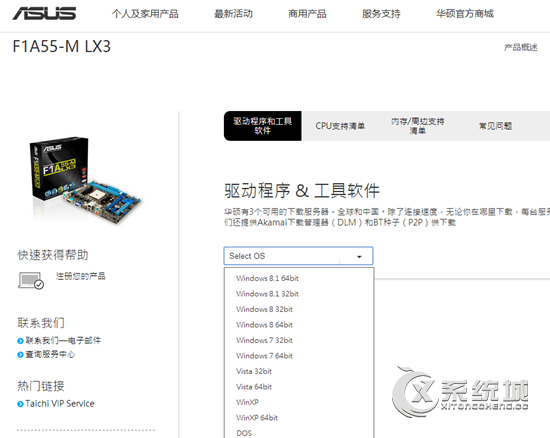Click the product registration laptop icon
This screenshot has height=438, width=550.
coord(31,281)
